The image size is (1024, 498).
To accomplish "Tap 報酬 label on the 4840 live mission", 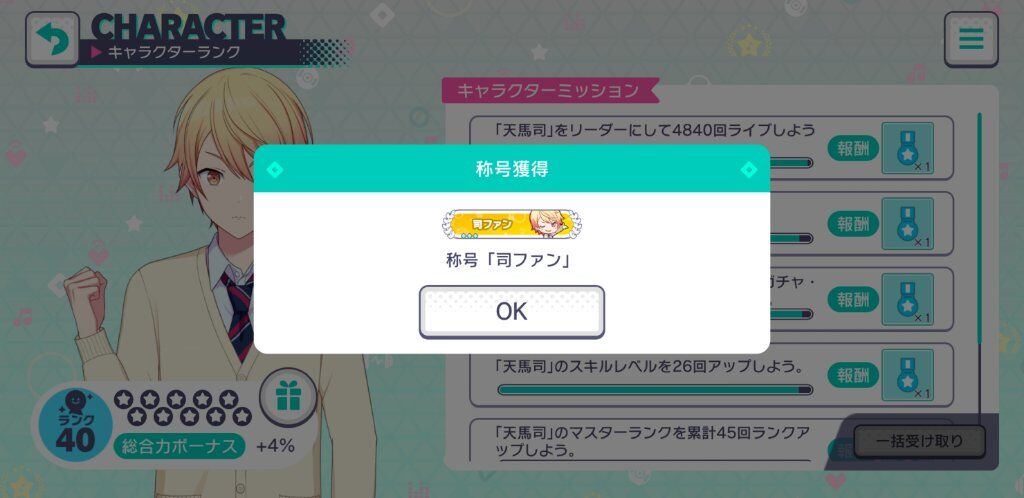I will coord(853,148).
